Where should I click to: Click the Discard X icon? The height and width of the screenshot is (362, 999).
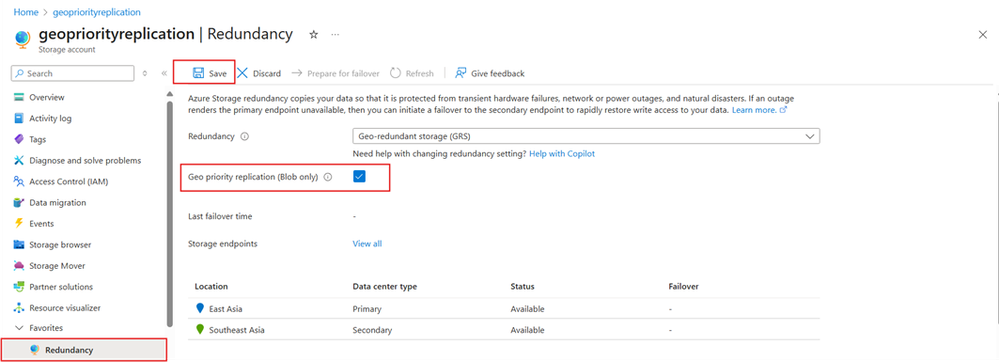(243, 73)
